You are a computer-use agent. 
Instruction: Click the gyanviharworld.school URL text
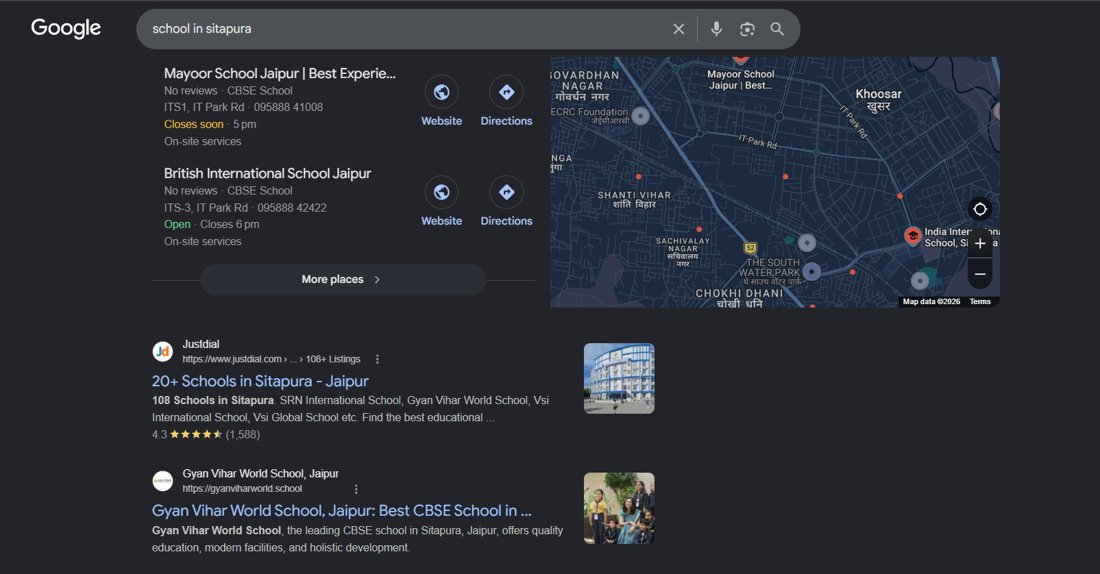242,489
